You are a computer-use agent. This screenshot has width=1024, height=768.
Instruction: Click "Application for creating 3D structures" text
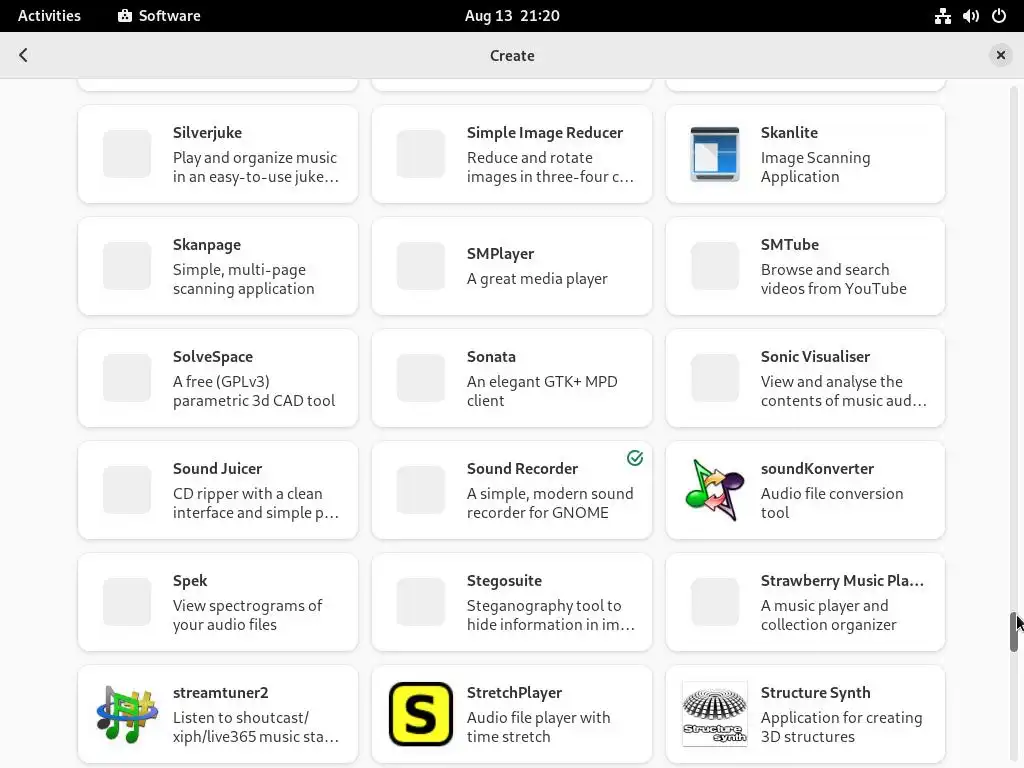click(x=841, y=727)
